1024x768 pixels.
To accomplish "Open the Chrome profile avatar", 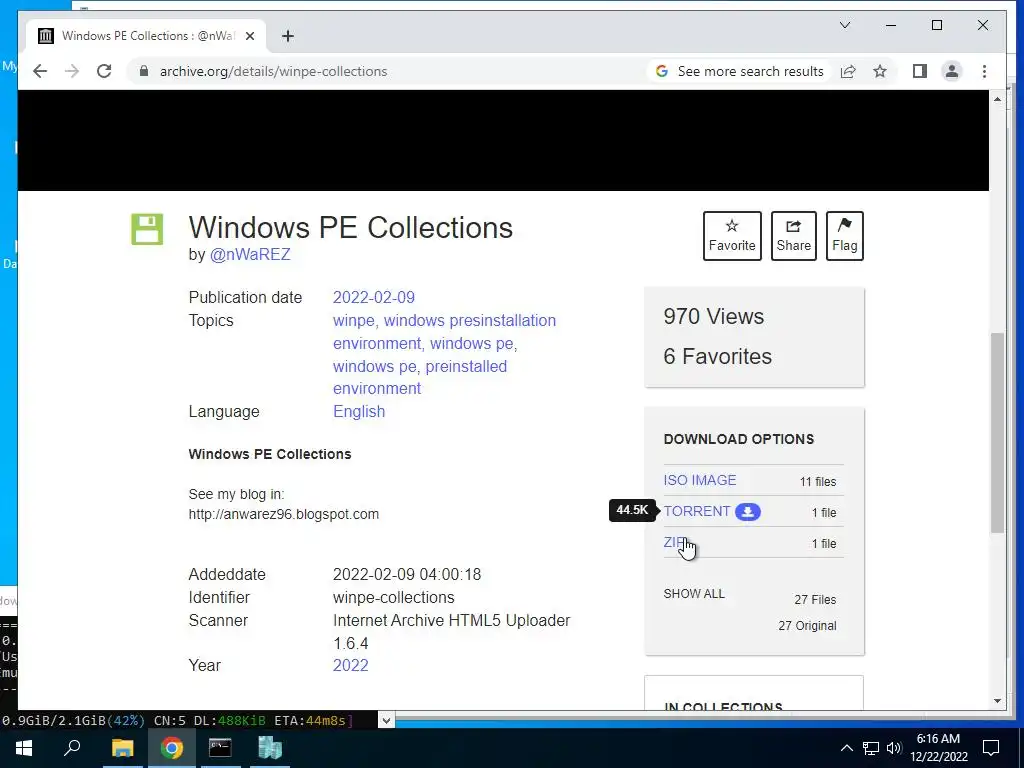I will (x=952, y=71).
